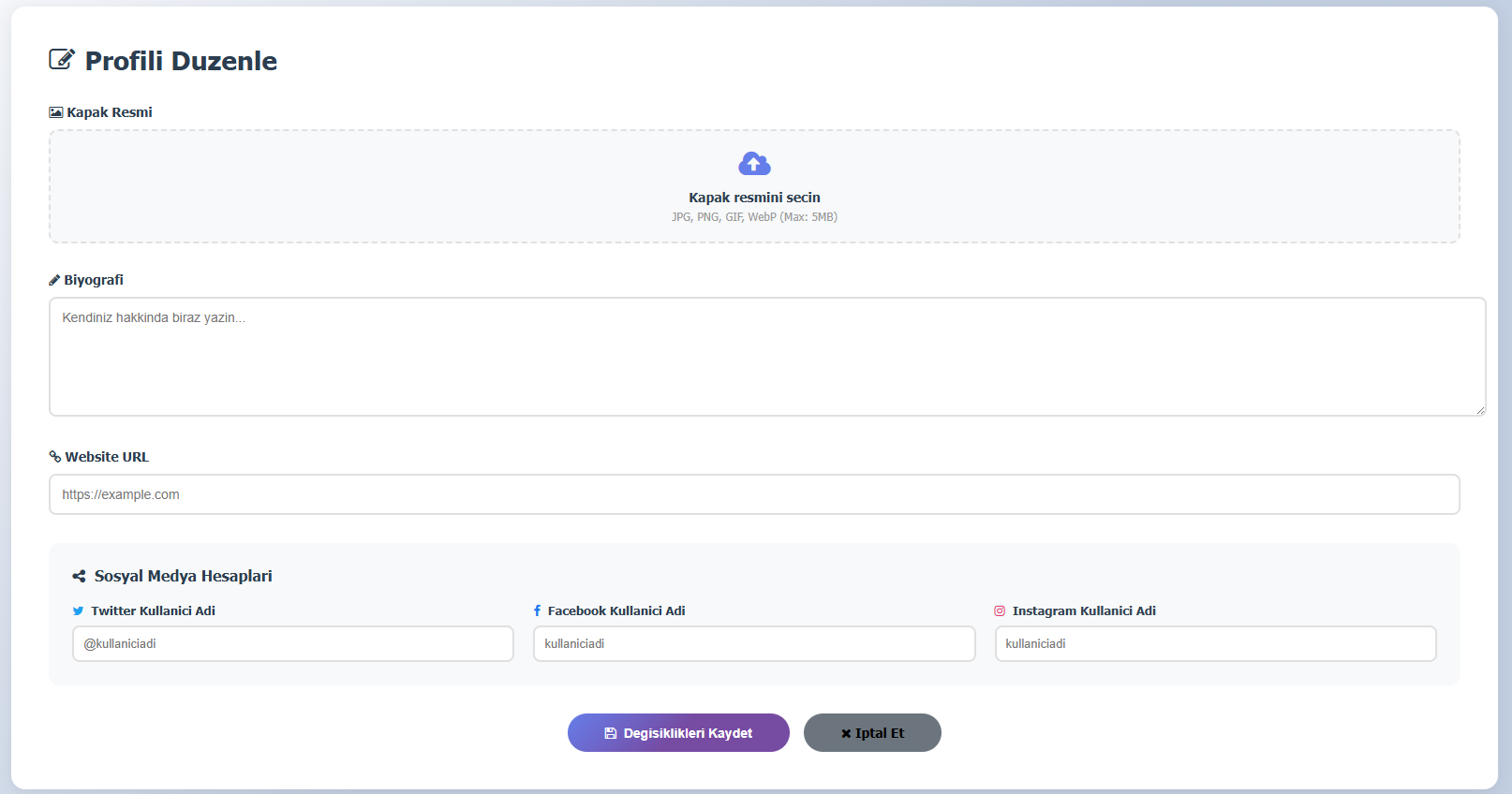This screenshot has width=1512, height=794.
Task: Click the 'JPG, PNG, GIF, WebP (Max: 5MB)' hint
Action: (754, 217)
